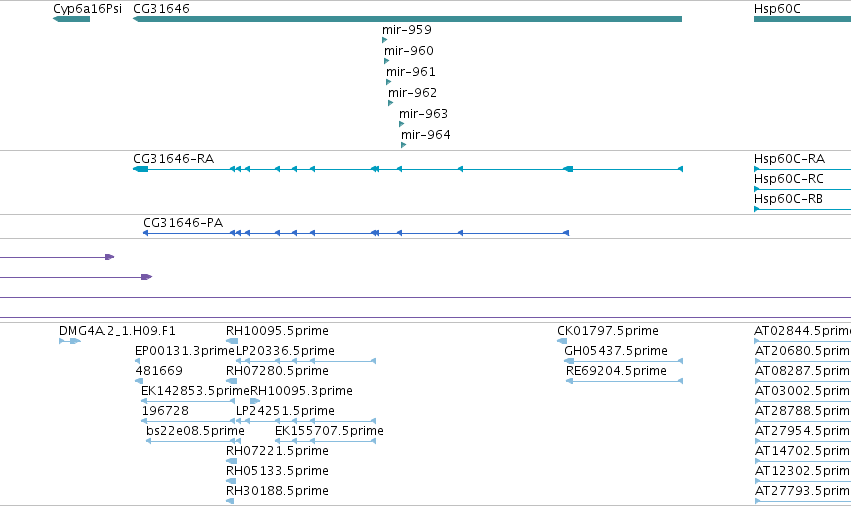The height and width of the screenshot is (506, 851).
Task: Click the CG31646 gene label
Action: point(161,9)
